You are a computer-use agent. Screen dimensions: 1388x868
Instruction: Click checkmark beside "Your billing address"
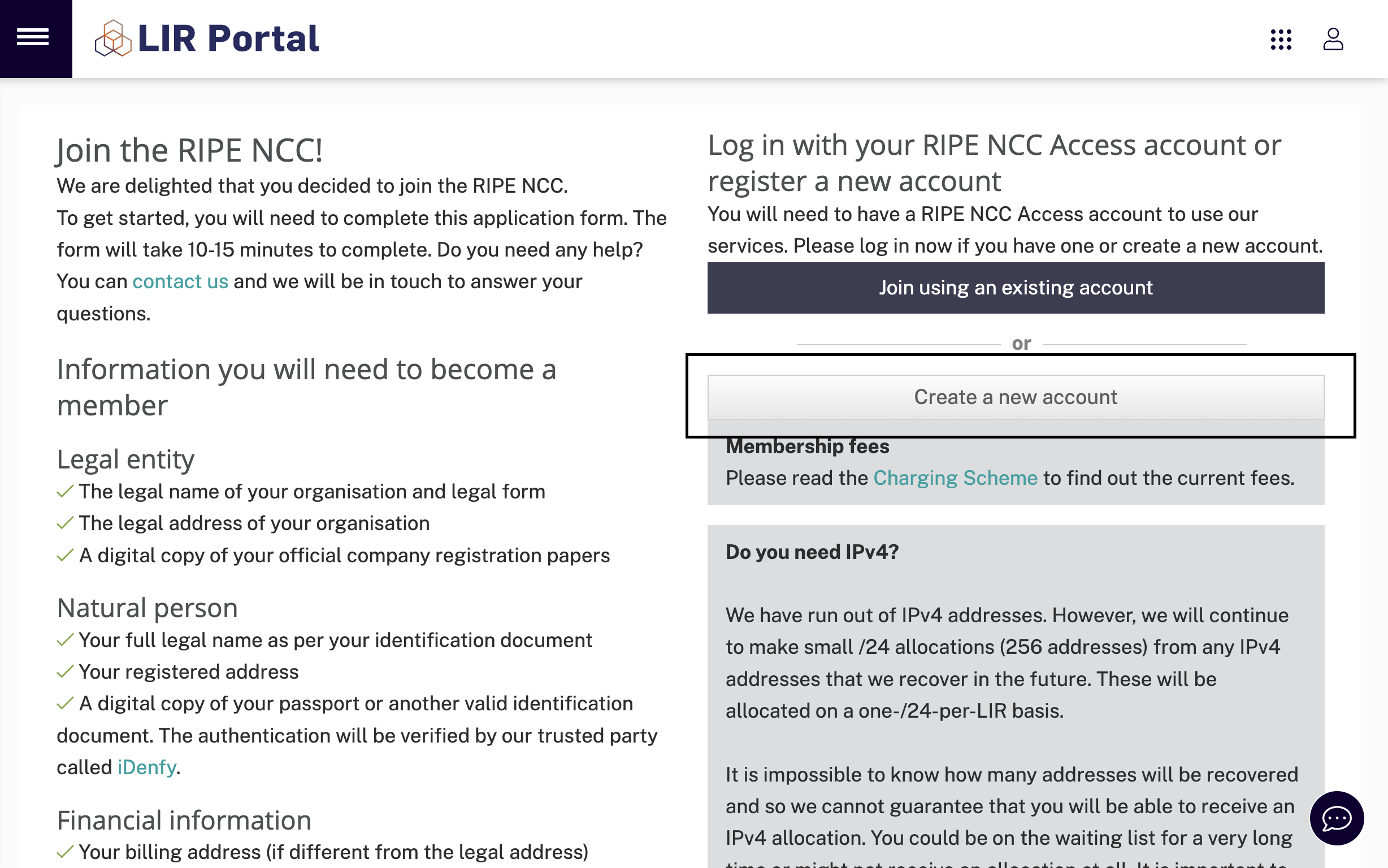65,852
